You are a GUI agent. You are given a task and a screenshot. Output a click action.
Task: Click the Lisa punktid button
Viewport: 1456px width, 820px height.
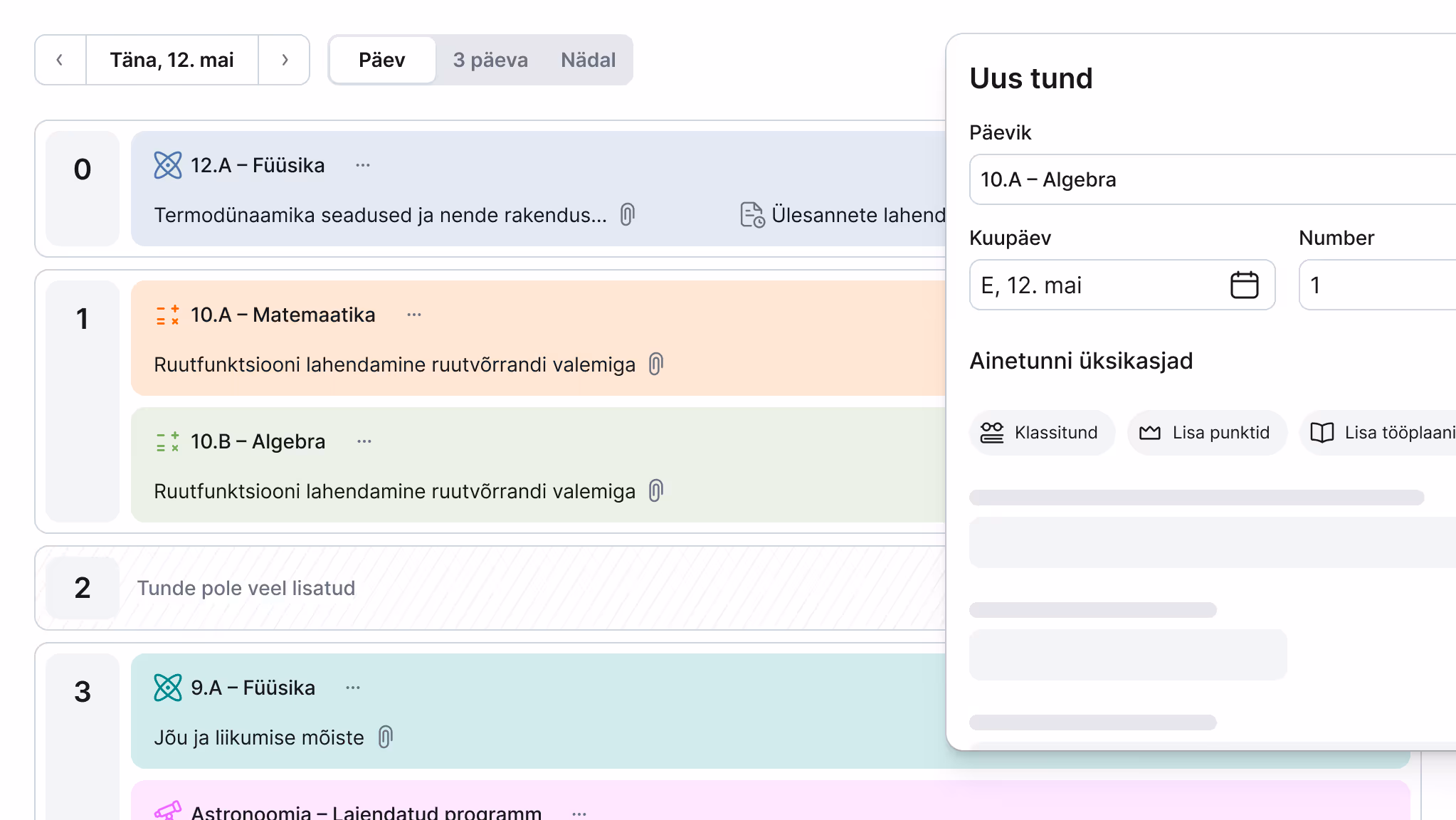1207,432
